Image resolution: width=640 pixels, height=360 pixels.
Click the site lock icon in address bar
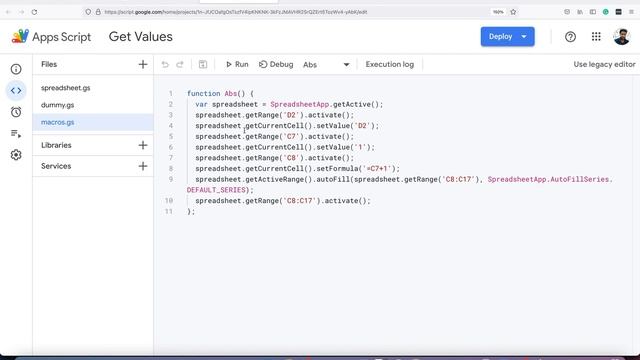point(98,12)
